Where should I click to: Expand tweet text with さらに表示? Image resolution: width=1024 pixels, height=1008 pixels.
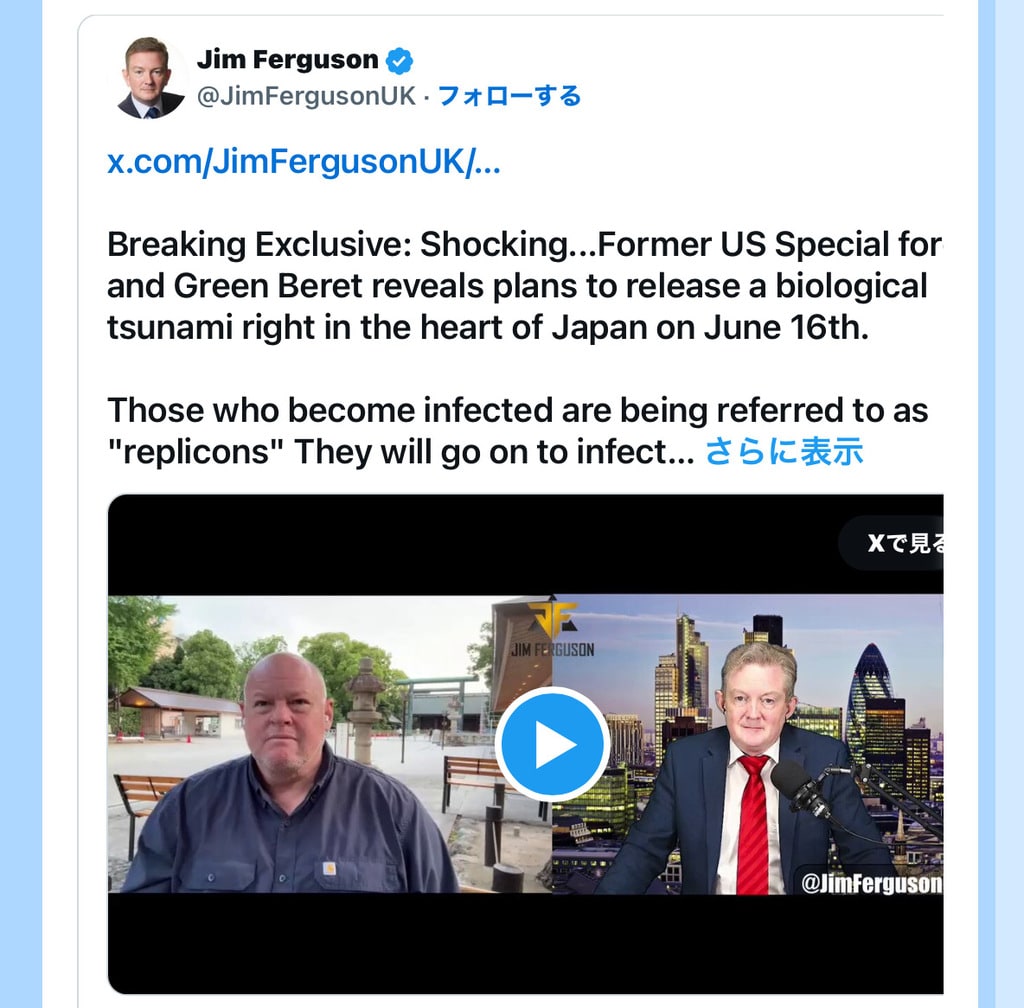784,452
